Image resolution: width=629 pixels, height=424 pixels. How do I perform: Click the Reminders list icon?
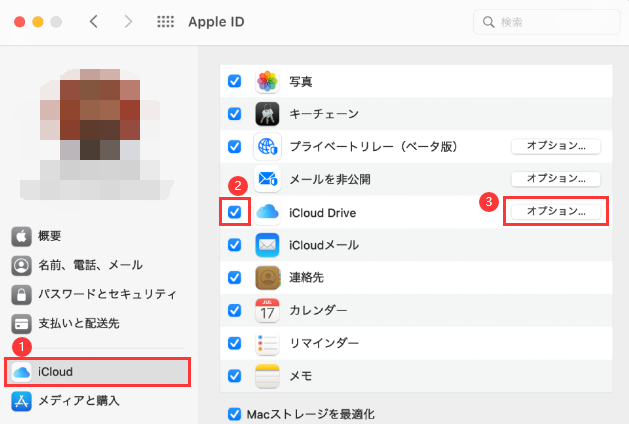[x=267, y=343]
